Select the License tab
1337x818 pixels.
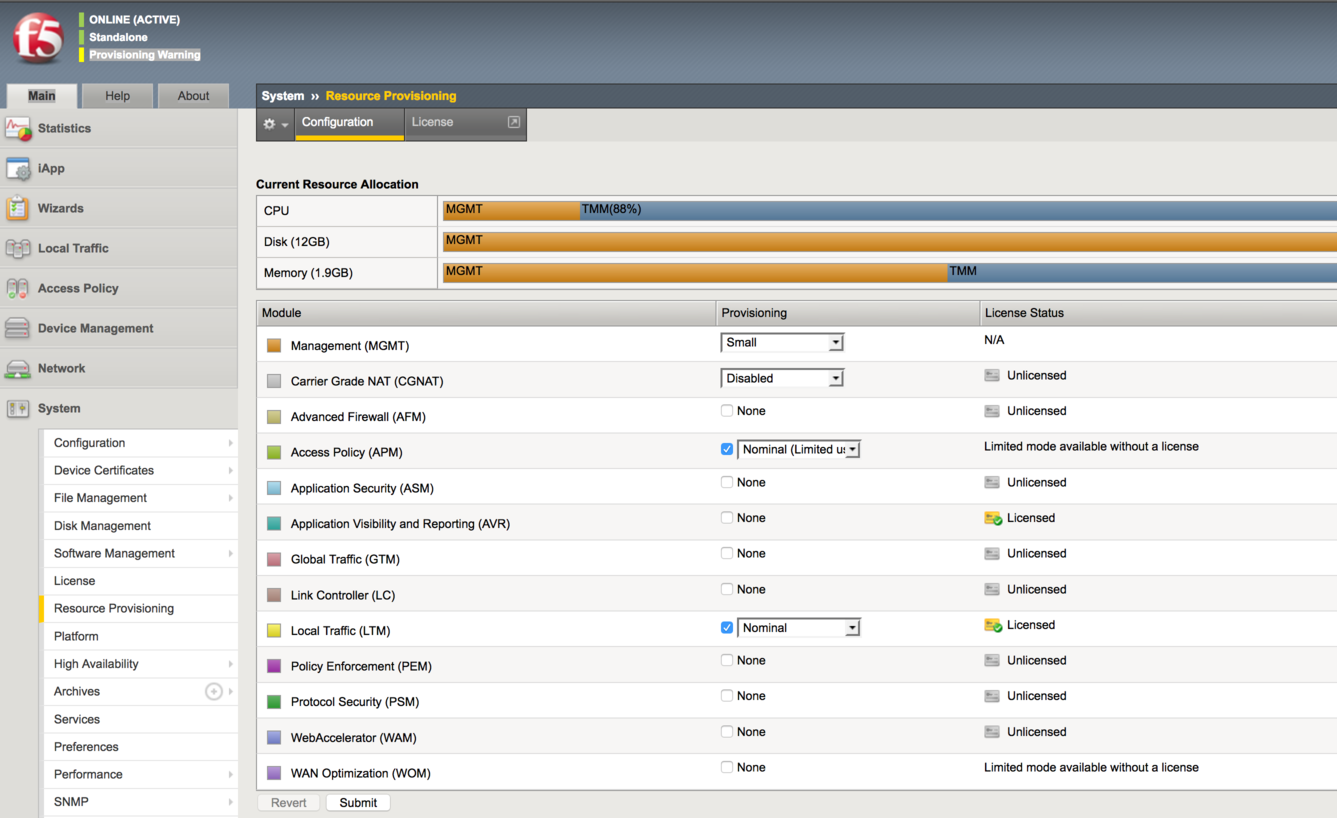[465, 123]
